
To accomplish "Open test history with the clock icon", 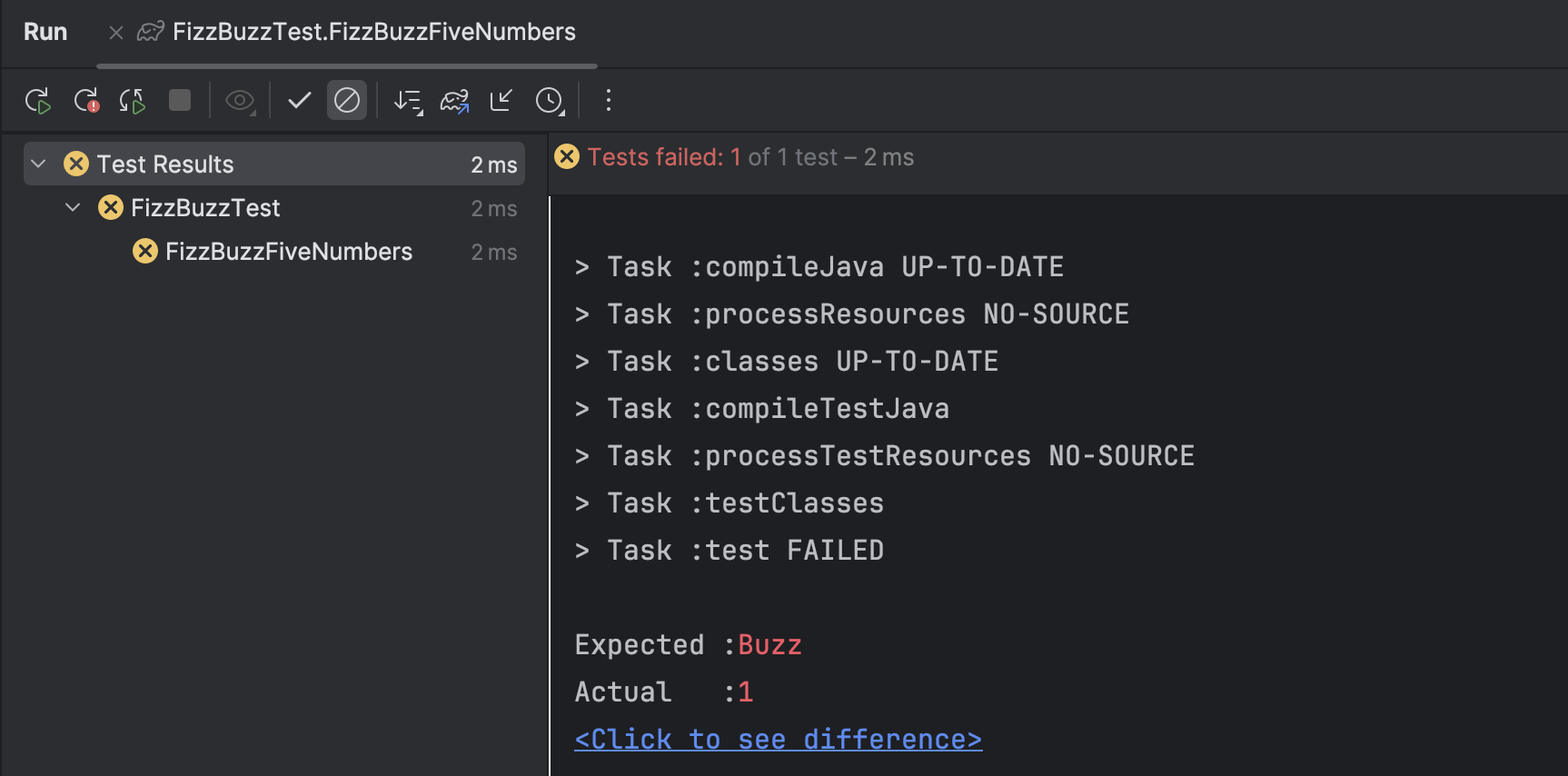I will 550,100.
